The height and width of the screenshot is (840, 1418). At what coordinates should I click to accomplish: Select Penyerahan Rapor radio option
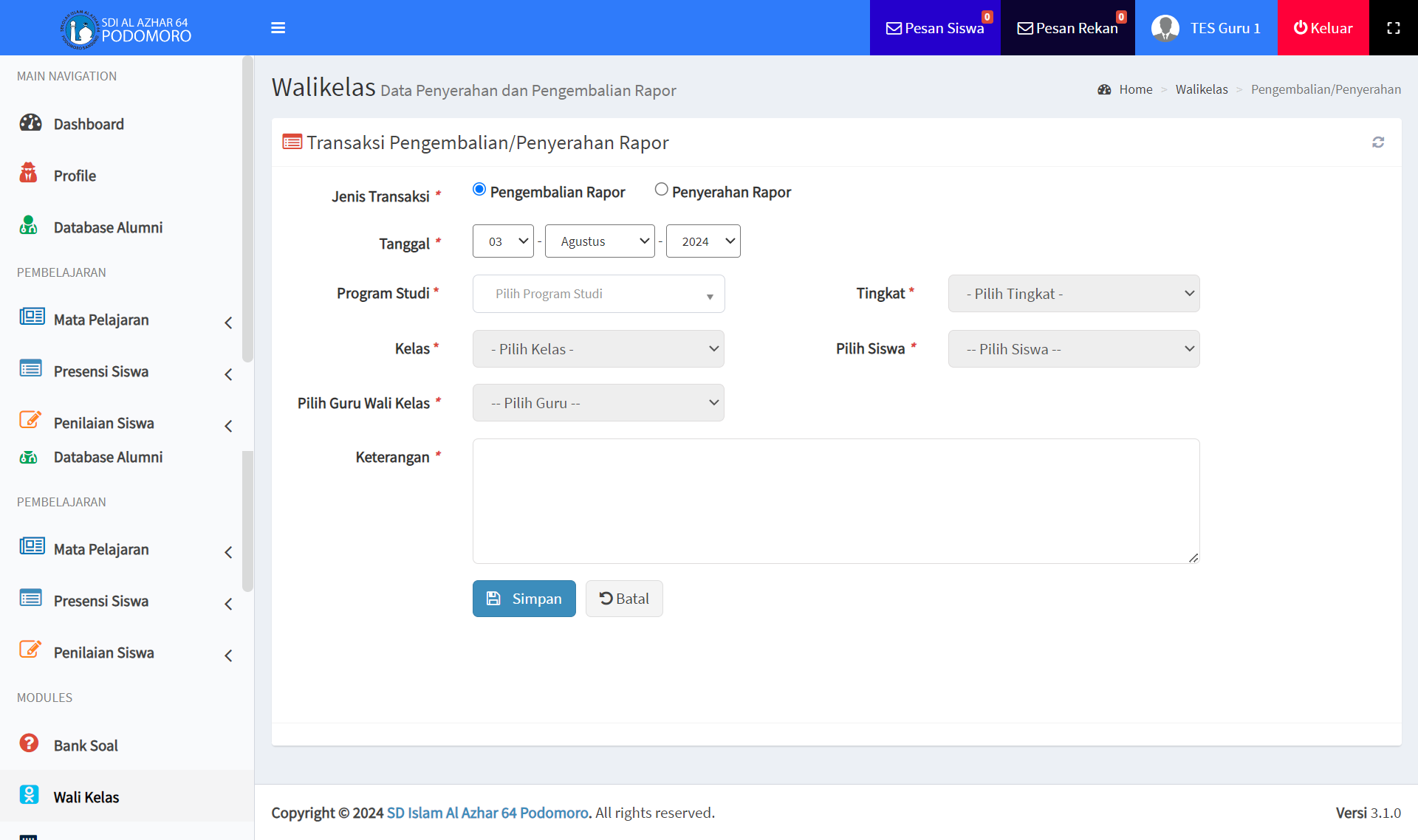661,190
